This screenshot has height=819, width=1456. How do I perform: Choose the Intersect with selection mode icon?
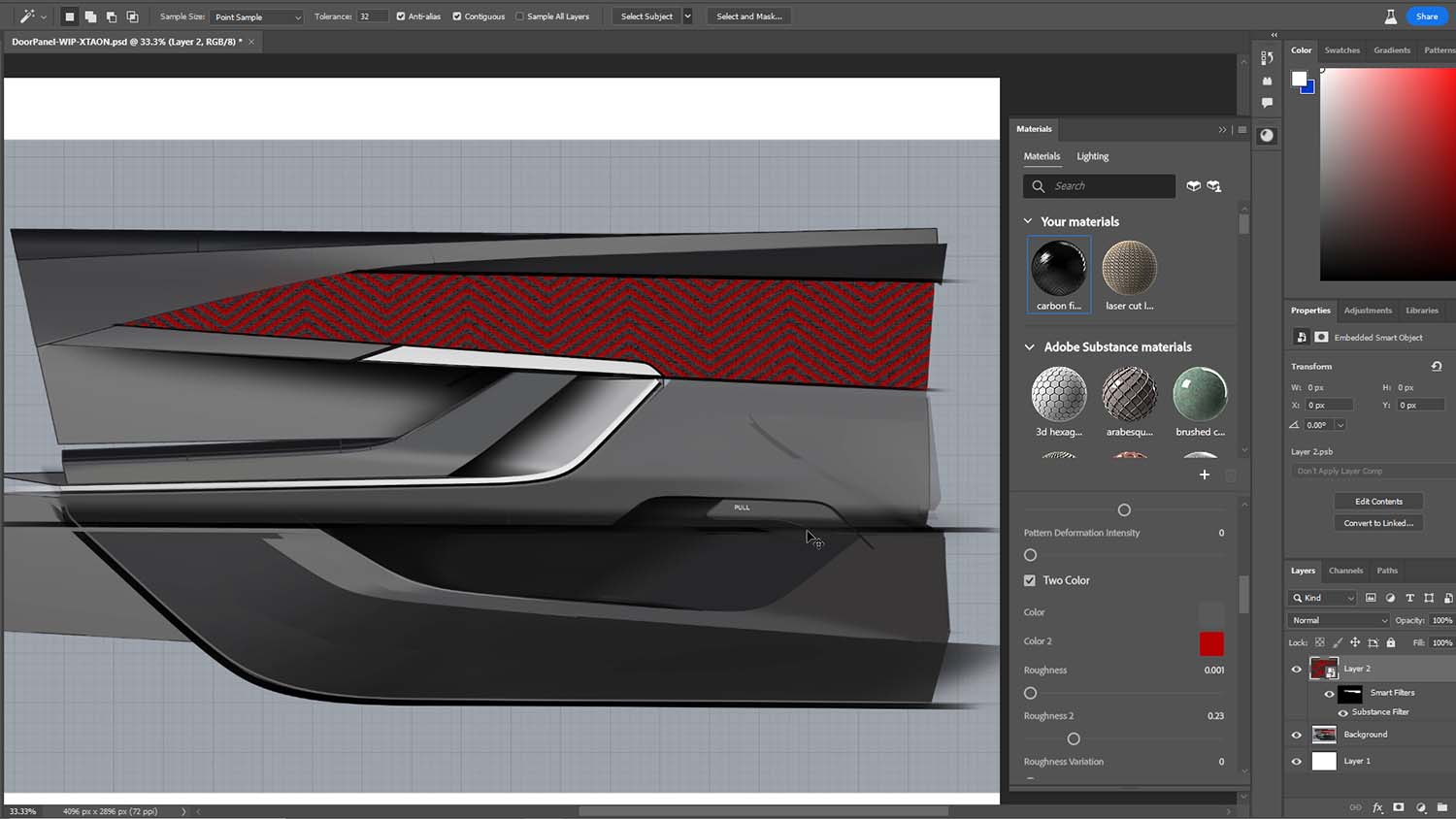point(133,16)
